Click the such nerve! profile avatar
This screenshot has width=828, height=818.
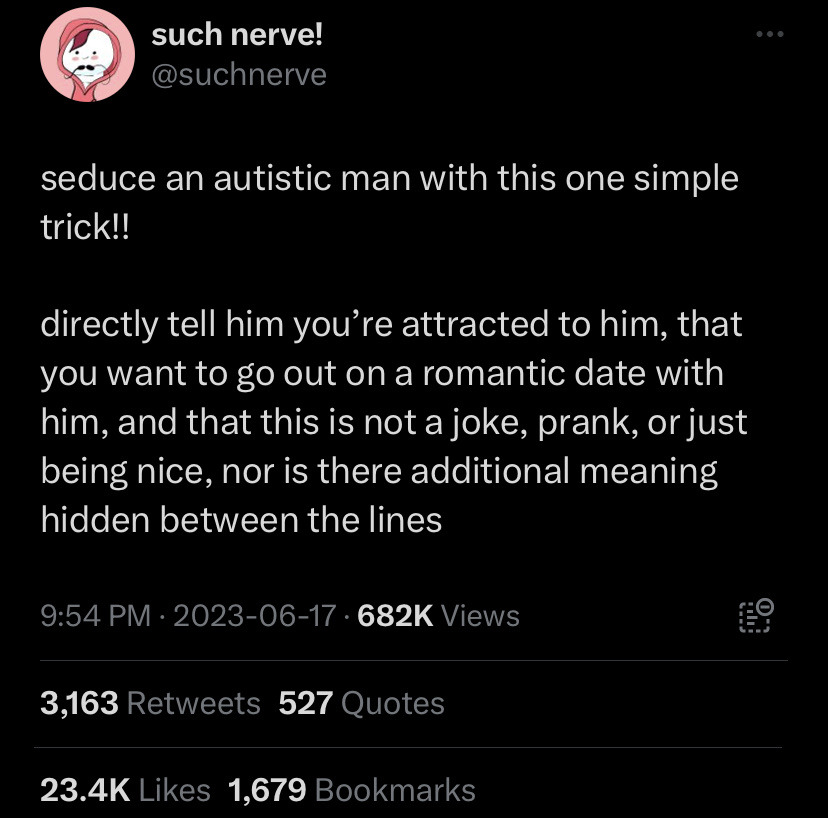[87, 54]
